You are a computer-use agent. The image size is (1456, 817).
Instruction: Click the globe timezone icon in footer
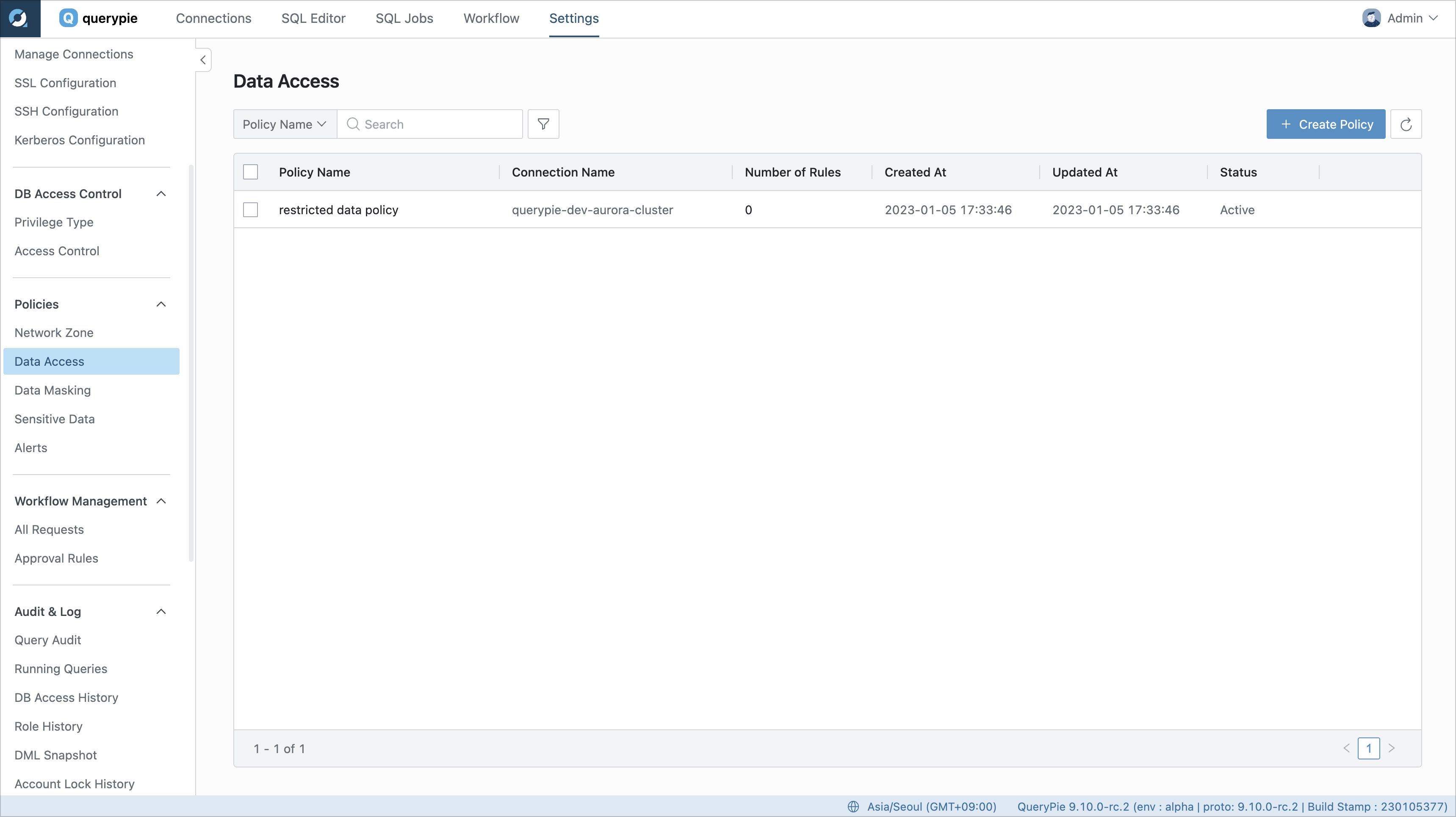[853, 806]
